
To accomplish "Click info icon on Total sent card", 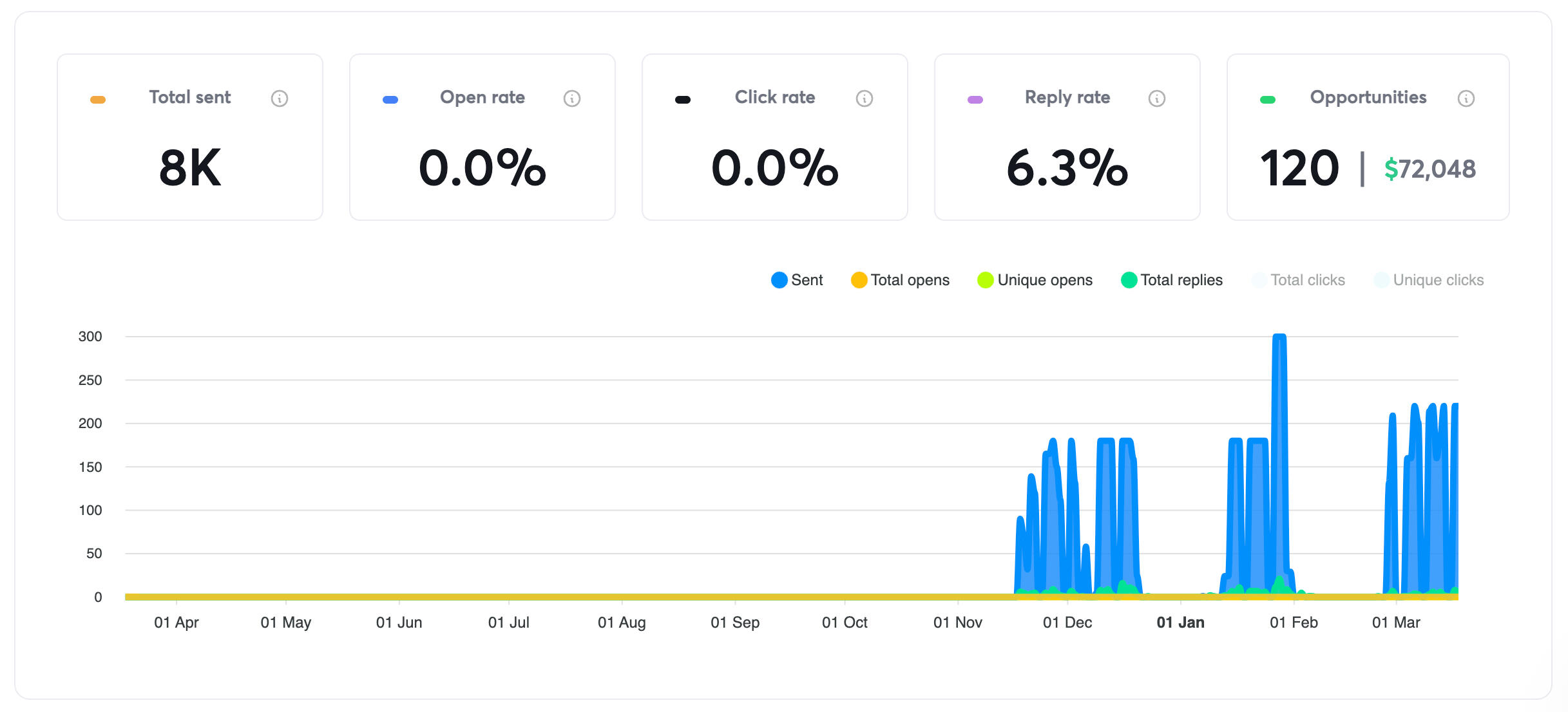I will [279, 98].
